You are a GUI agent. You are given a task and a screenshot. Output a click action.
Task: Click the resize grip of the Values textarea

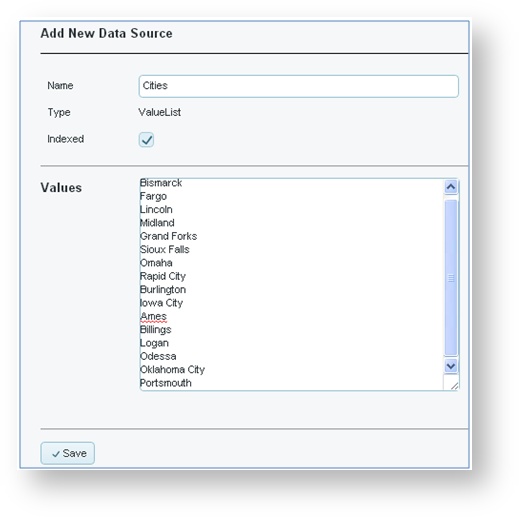[454, 385]
